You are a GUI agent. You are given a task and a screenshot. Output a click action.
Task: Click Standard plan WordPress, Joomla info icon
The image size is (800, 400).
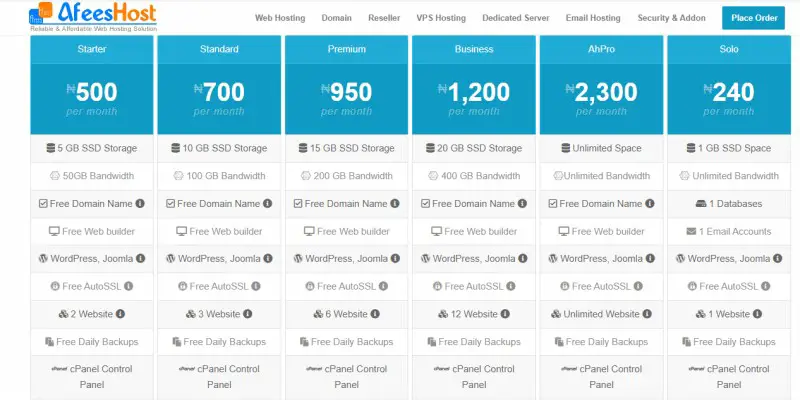pyautogui.click(x=268, y=259)
